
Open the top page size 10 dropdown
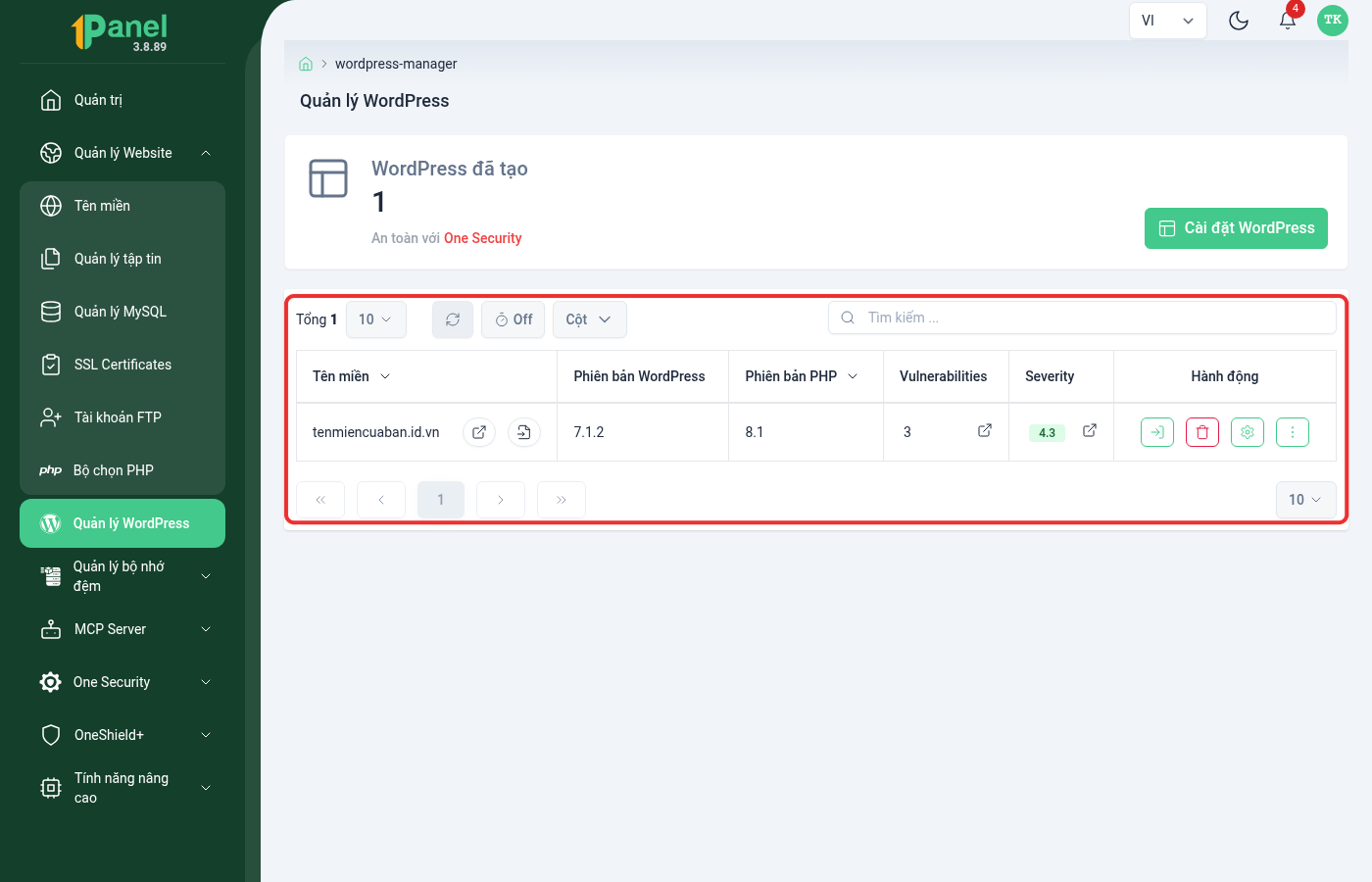pyautogui.click(x=376, y=319)
